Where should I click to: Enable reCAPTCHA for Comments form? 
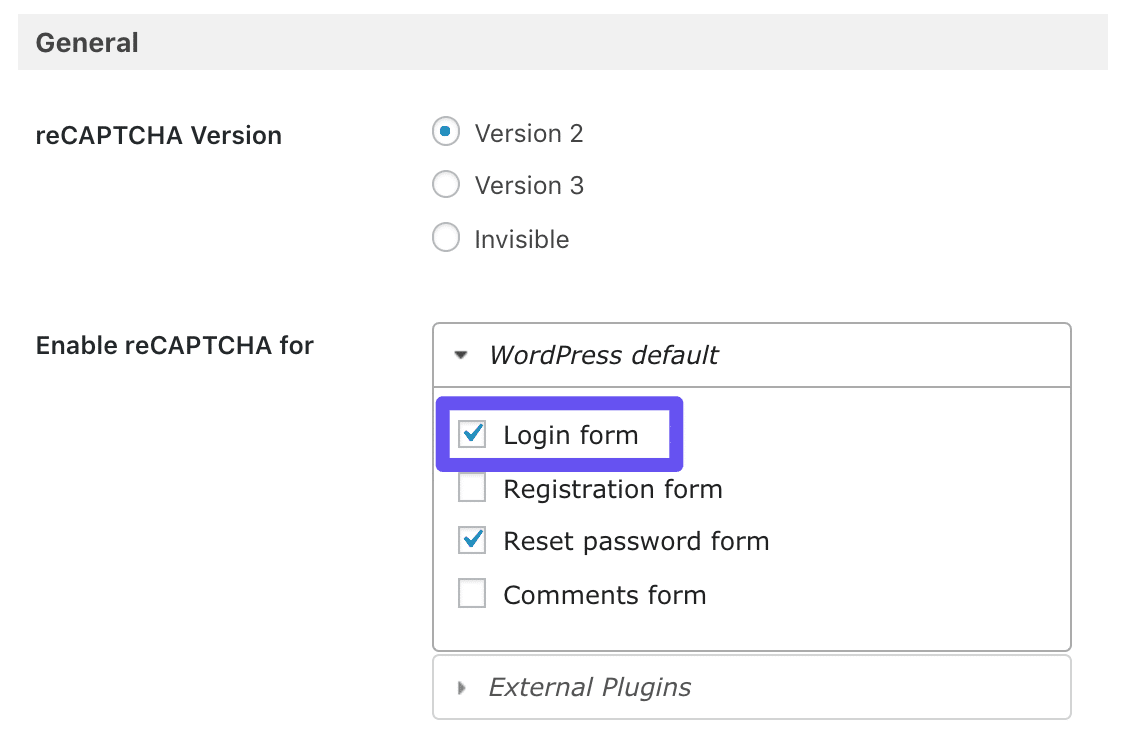[471, 593]
